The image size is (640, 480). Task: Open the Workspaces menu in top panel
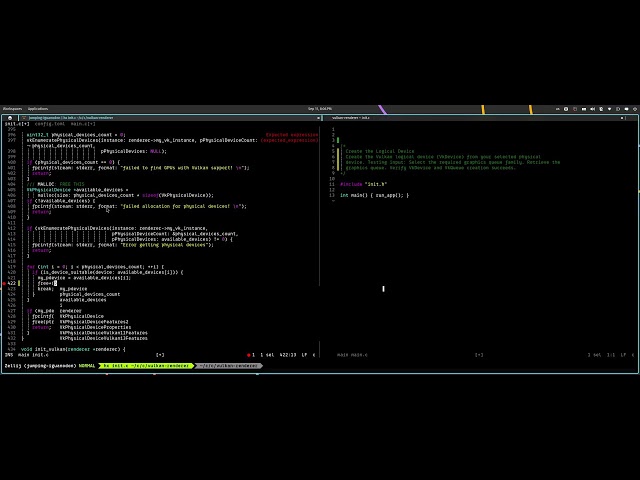tap(12, 109)
